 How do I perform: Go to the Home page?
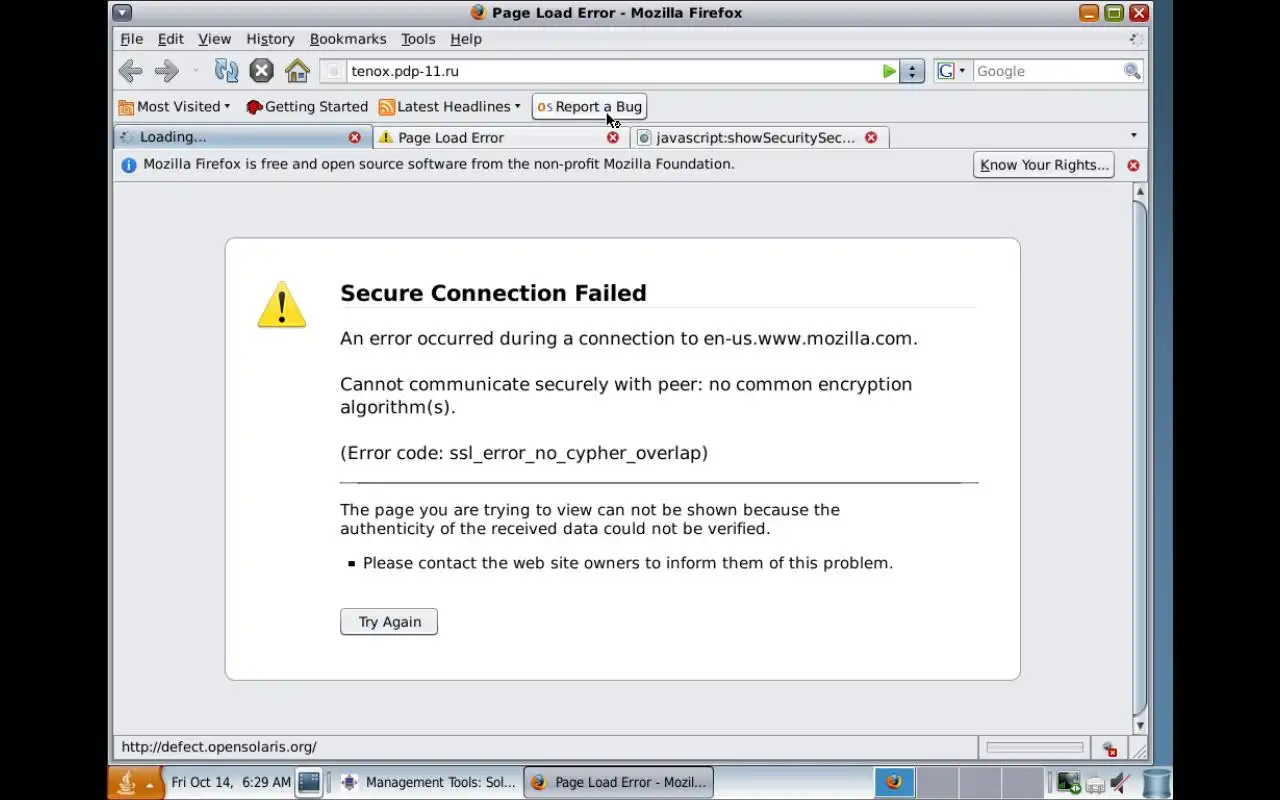[297, 71]
